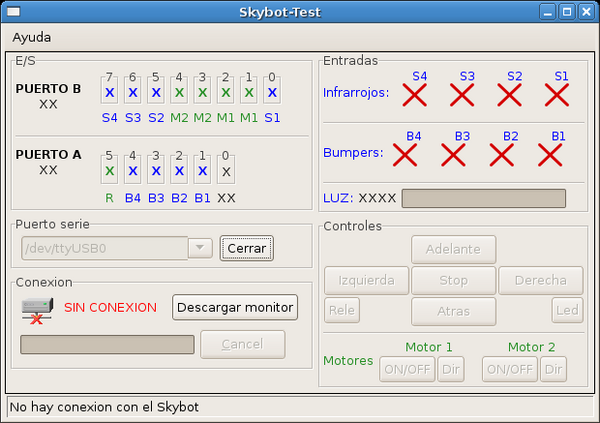Screen dimensions: 600x423
Task: Click the disconnected Skybot connection icon
Action: (36, 308)
